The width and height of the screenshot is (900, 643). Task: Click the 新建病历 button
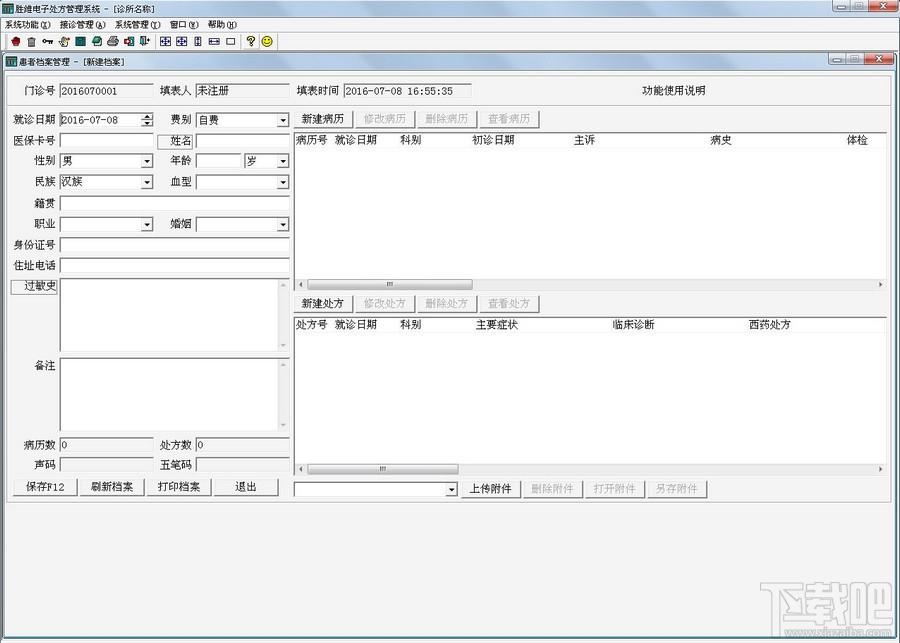pos(323,119)
